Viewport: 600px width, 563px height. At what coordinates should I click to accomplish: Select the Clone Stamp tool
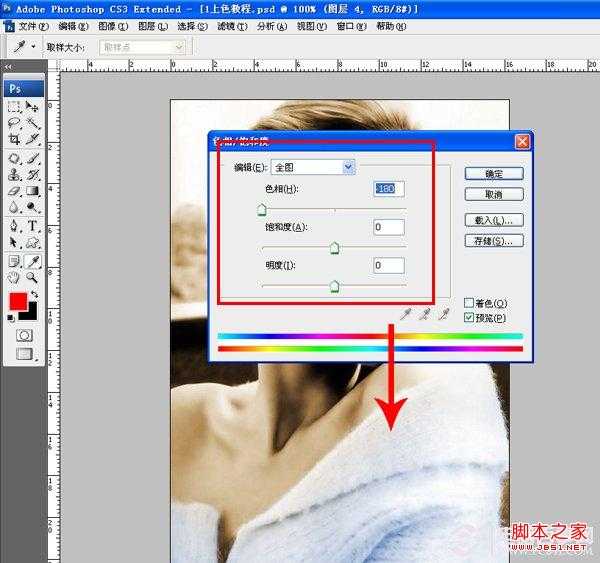click(14, 175)
